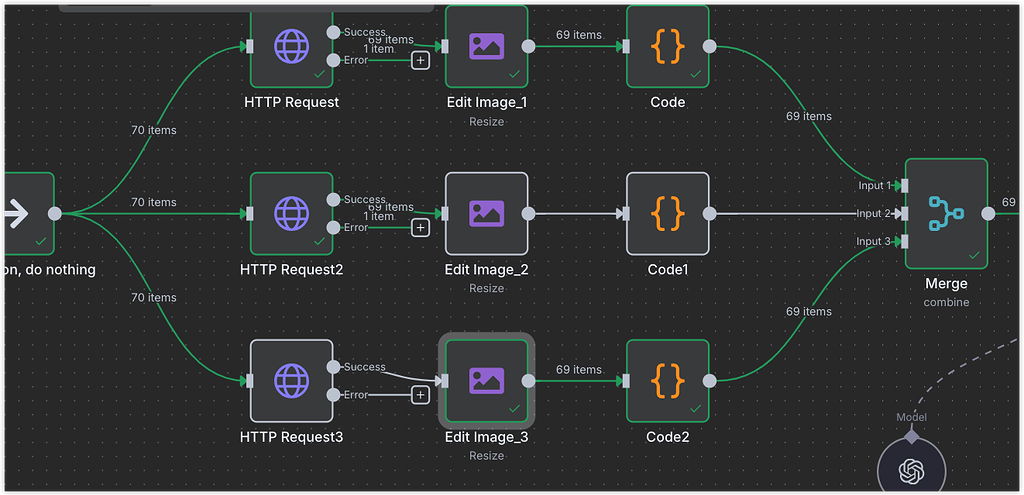Screen dimensions: 1024x495
Task: Click the Model diamond connector
Action: 911,436
